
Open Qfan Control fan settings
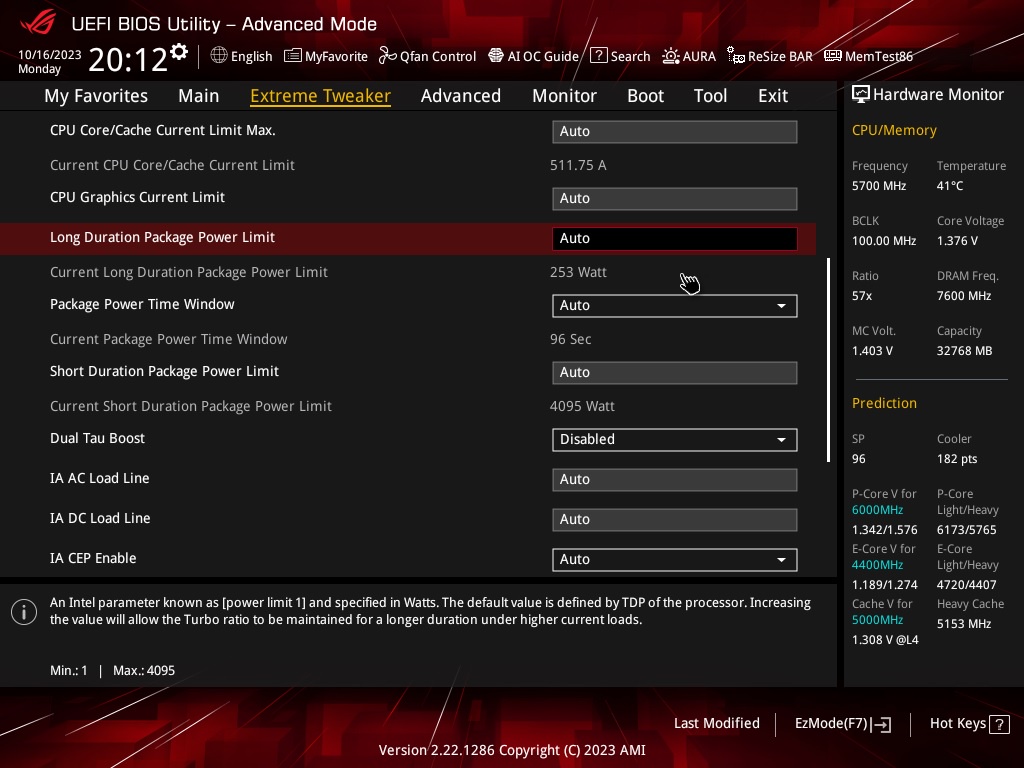click(x=427, y=56)
